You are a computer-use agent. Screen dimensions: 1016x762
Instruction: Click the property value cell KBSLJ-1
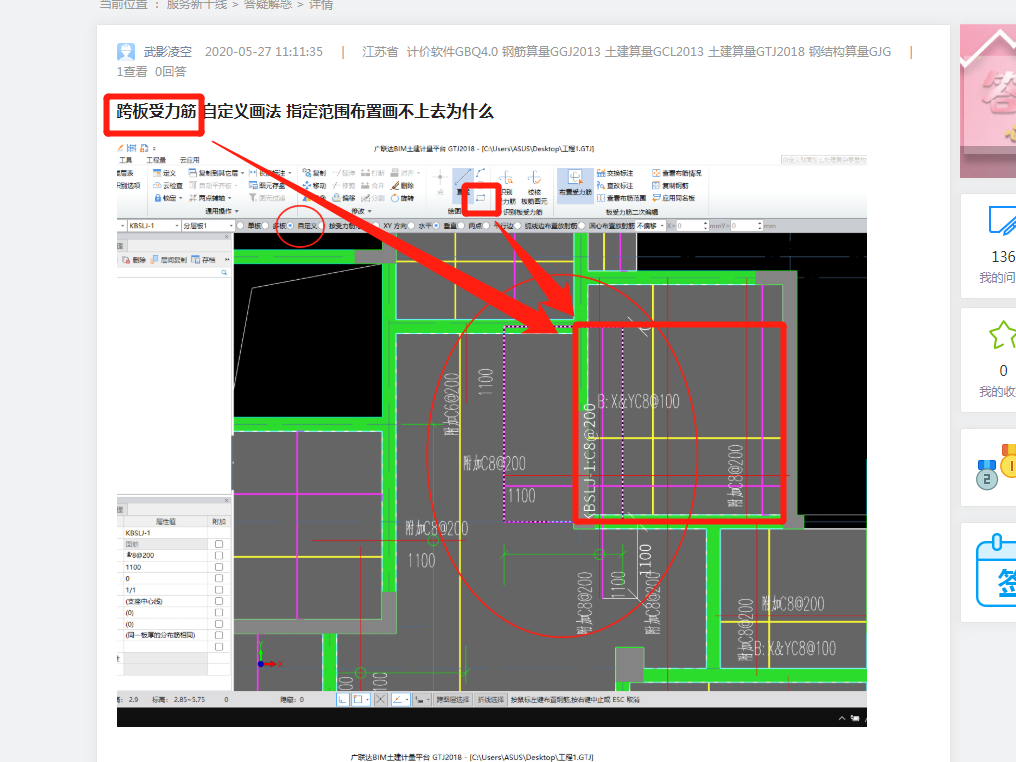[165, 533]
